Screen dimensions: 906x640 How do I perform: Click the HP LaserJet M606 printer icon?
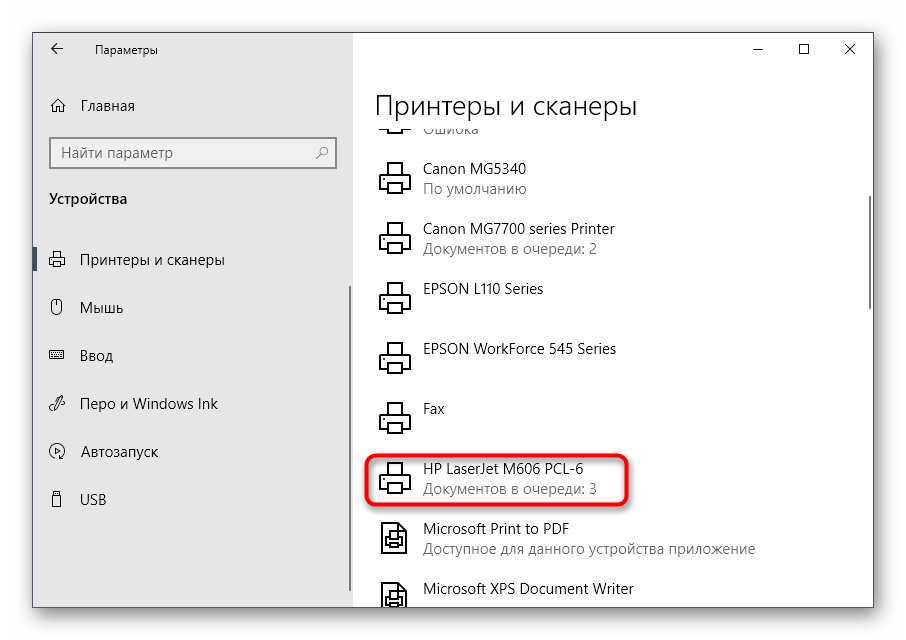click(395, 478)
